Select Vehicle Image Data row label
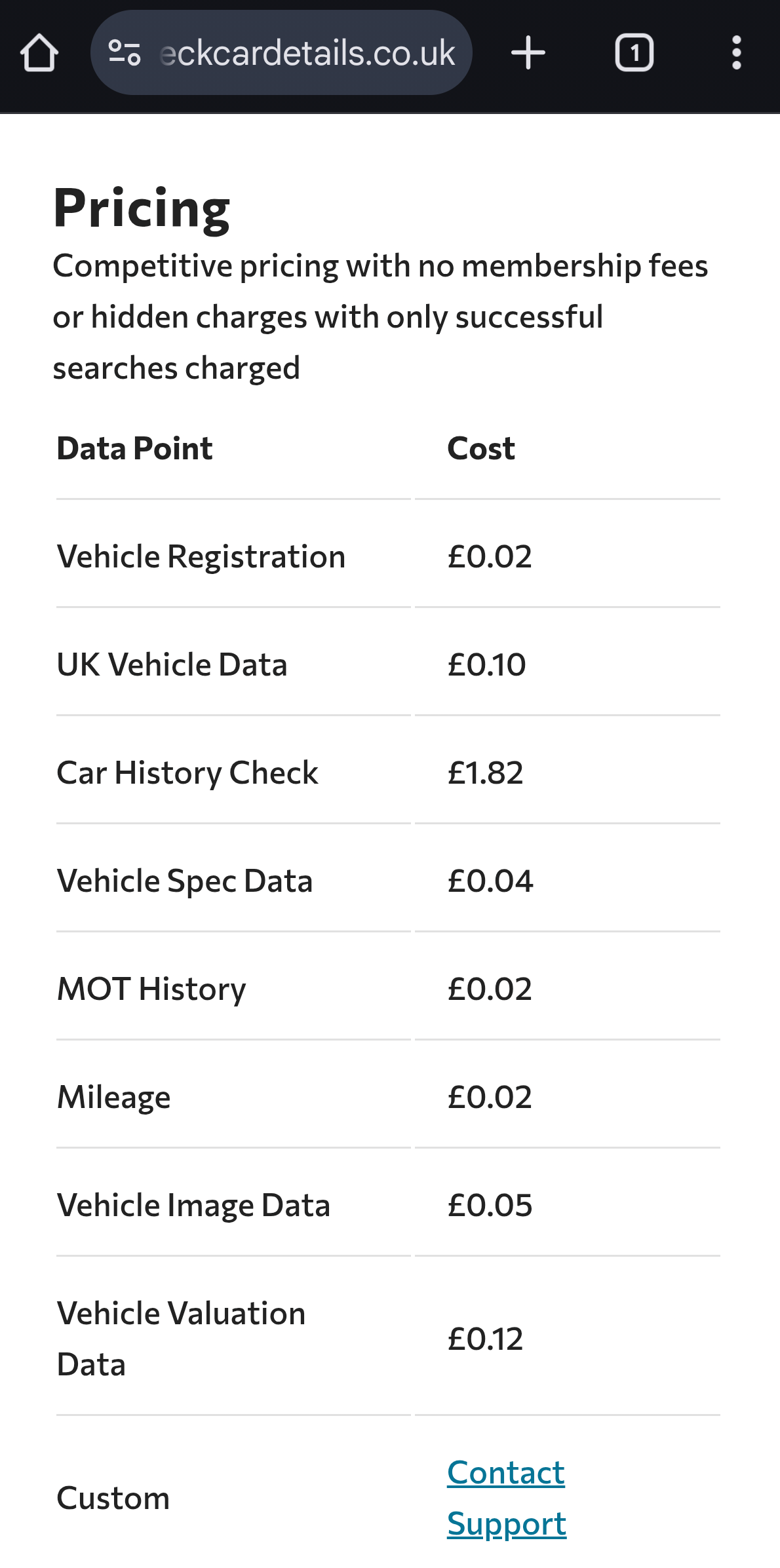The image size is (780, 1568). tap(193, 1205)
